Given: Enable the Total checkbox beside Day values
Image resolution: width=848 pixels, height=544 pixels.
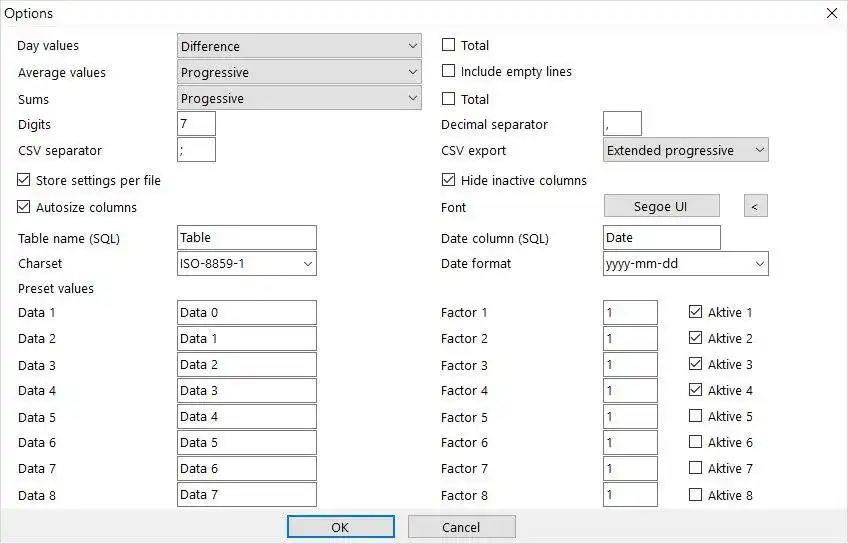Looking at the screenshot, I should pyautogui.click(x=449, y=45).
